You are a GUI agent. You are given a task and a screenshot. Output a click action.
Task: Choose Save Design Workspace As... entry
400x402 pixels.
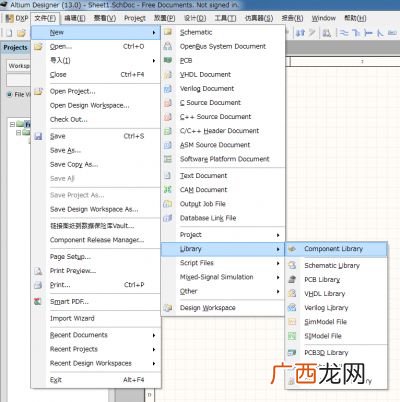pos(96,209)
